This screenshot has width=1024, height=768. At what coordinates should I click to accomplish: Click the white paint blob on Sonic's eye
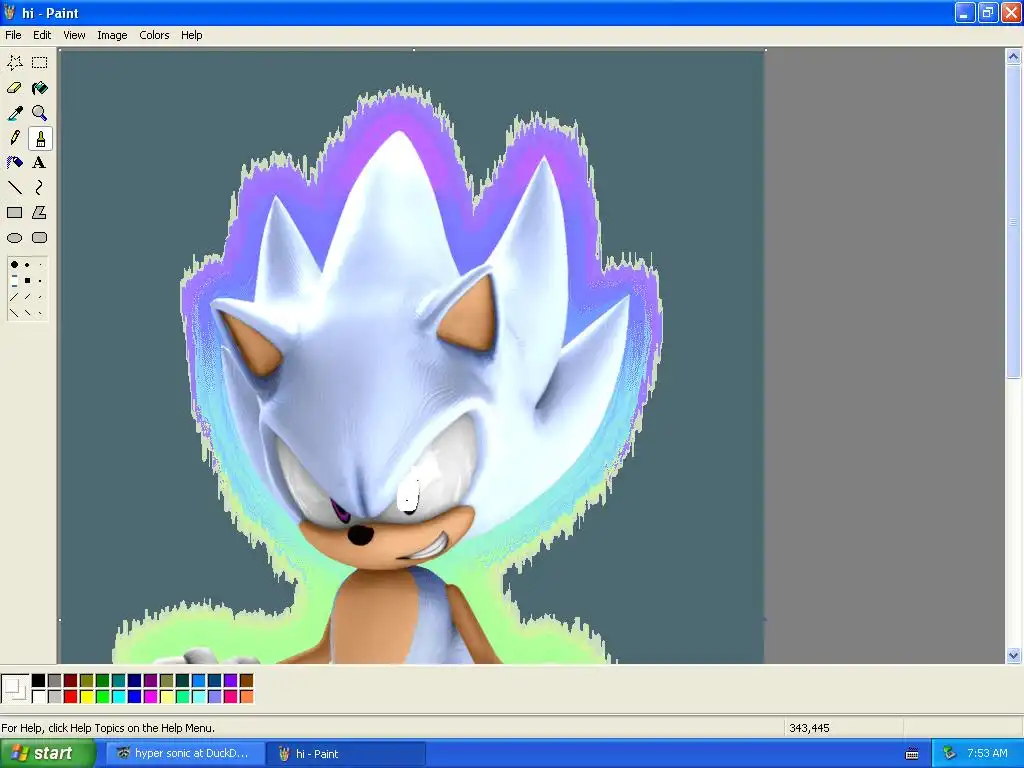coord(408,494)
